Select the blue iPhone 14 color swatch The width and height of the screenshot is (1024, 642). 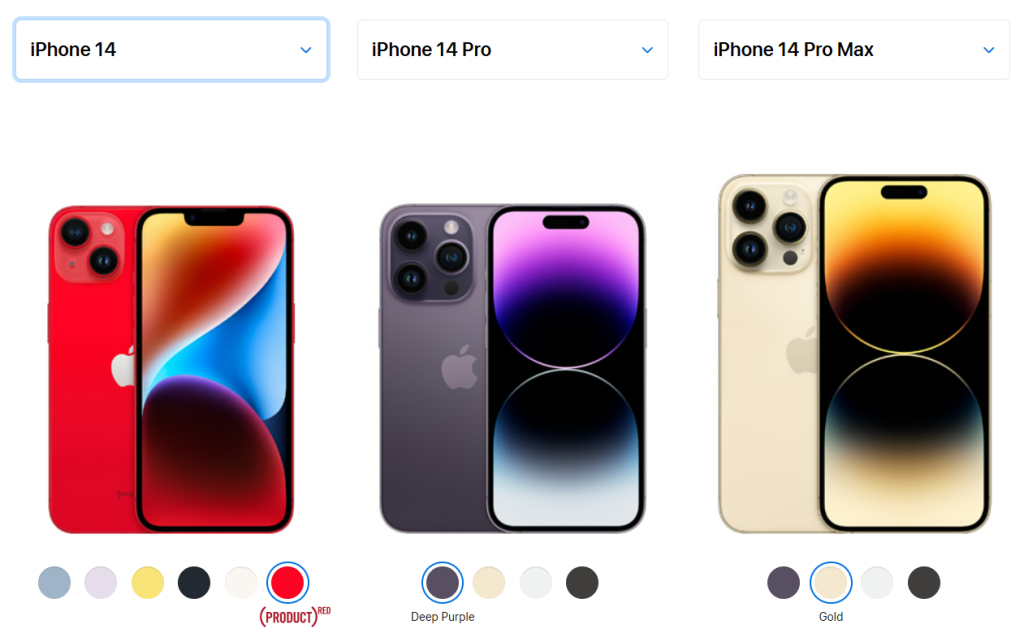[x=54, y=582]
